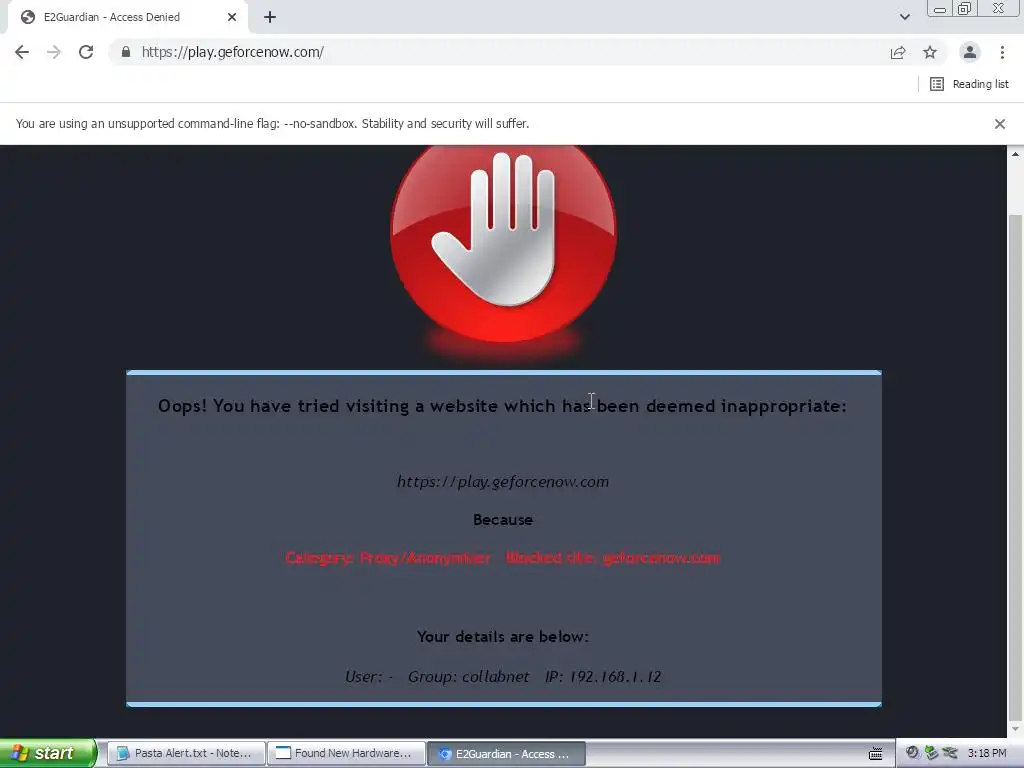This screenshot has width=1024, height=768.
Task: Select the E2Guardian - Access Denied tab
Action: [x=128, y=17]
